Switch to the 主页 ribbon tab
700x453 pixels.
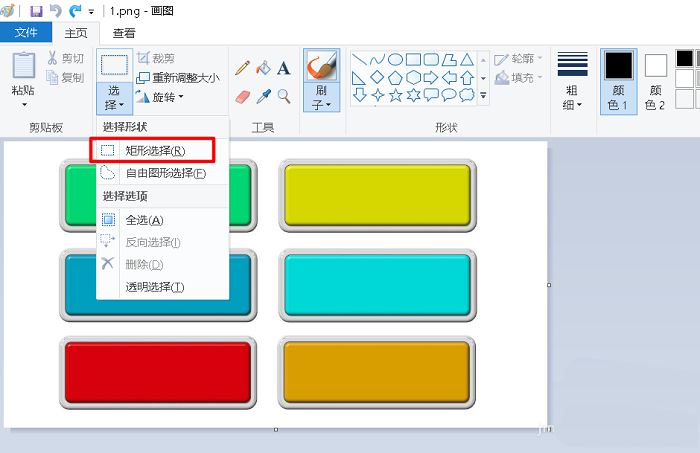pos(75,33)
